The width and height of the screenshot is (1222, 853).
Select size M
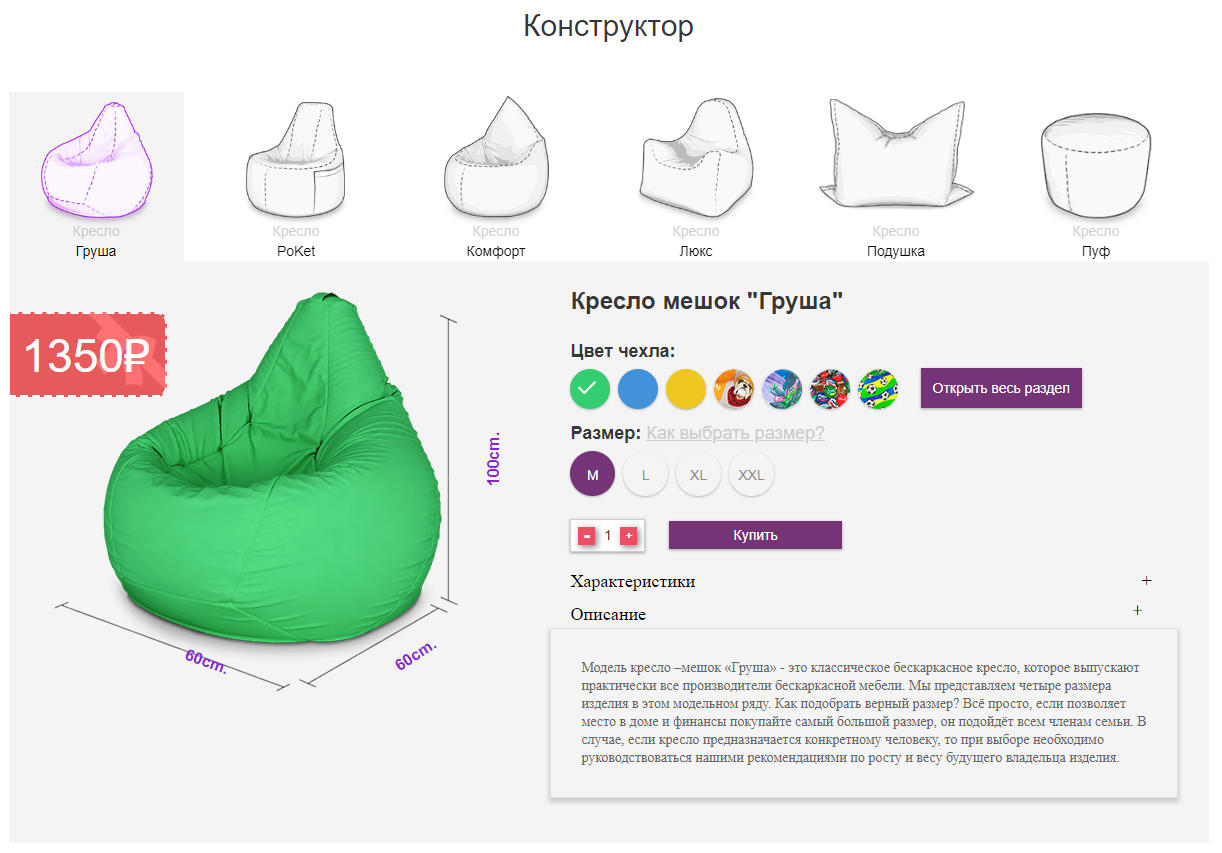click(593, 475)
